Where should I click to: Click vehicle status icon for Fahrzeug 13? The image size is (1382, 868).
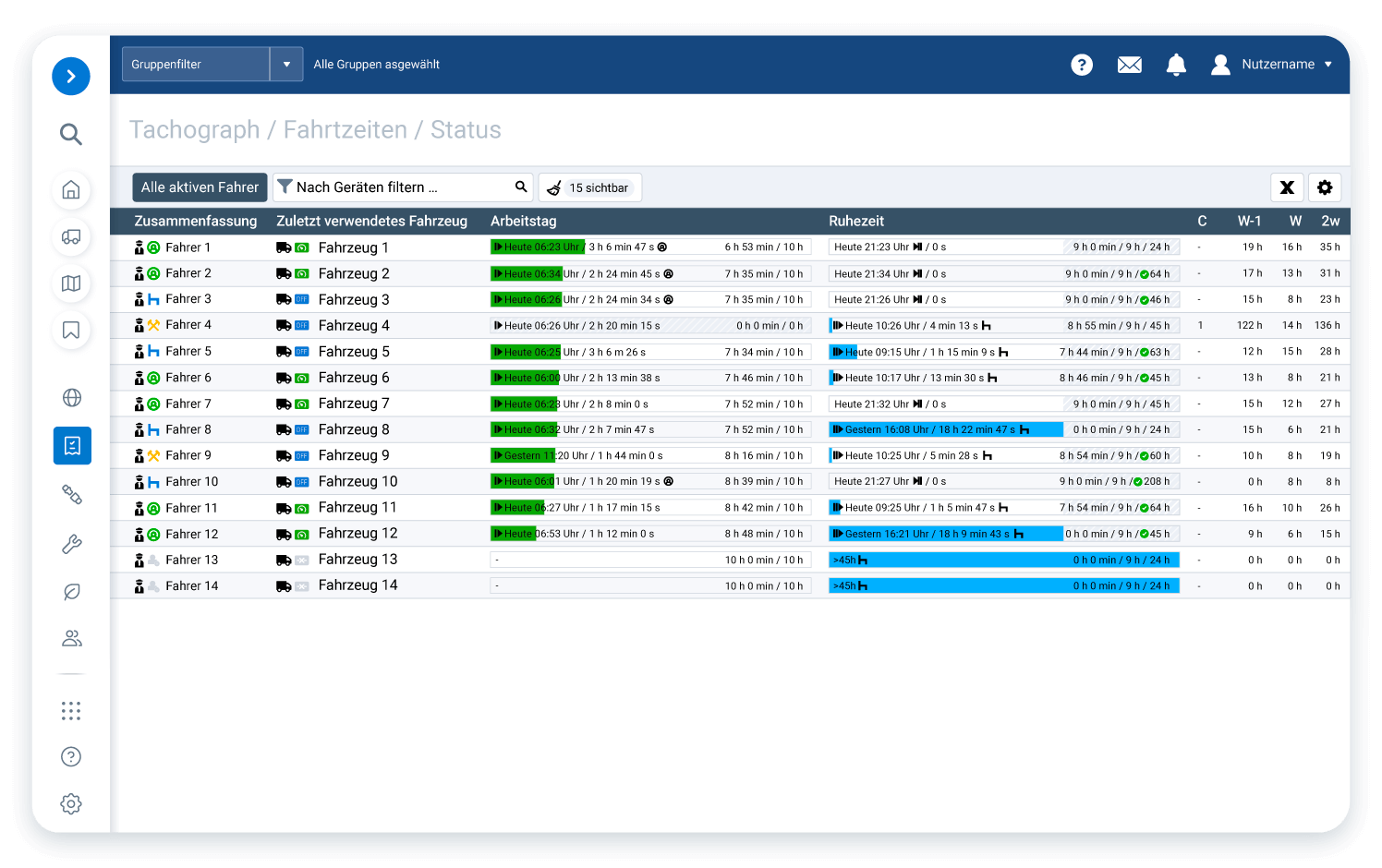(x=301, y=560)
